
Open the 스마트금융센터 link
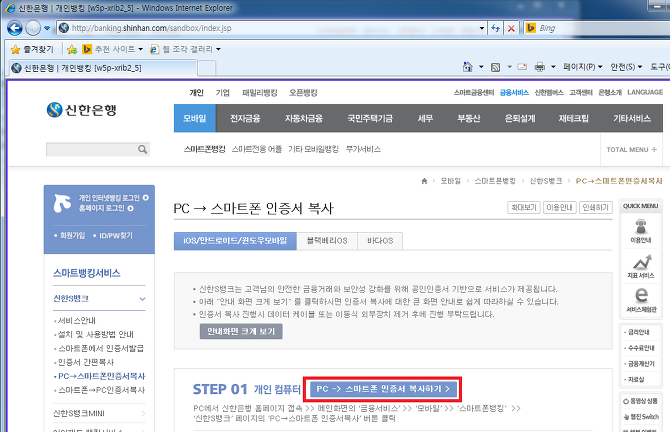pos(474,92)
